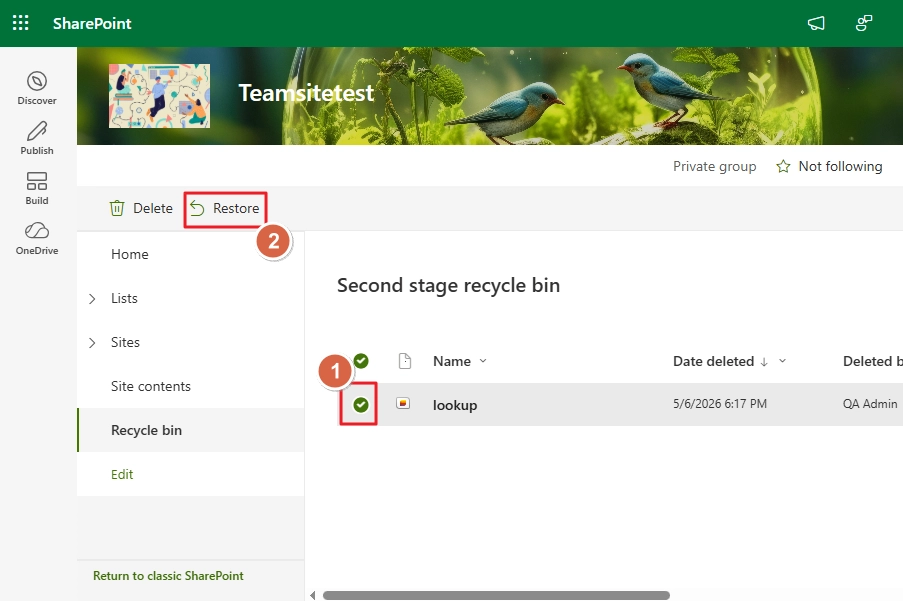Click the lookup item file icon
The width and height of the screenshot is (903, 601).
pyautogui.click(x=403, y=404)
